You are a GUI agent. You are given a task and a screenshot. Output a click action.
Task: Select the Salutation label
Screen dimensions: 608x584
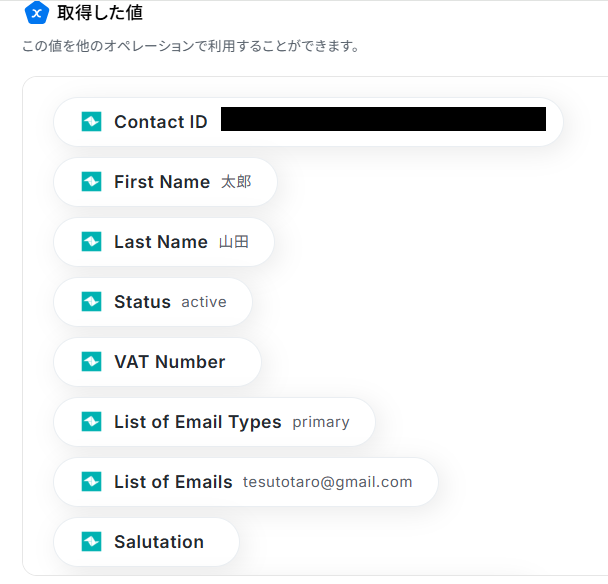[x=158, y=542]
